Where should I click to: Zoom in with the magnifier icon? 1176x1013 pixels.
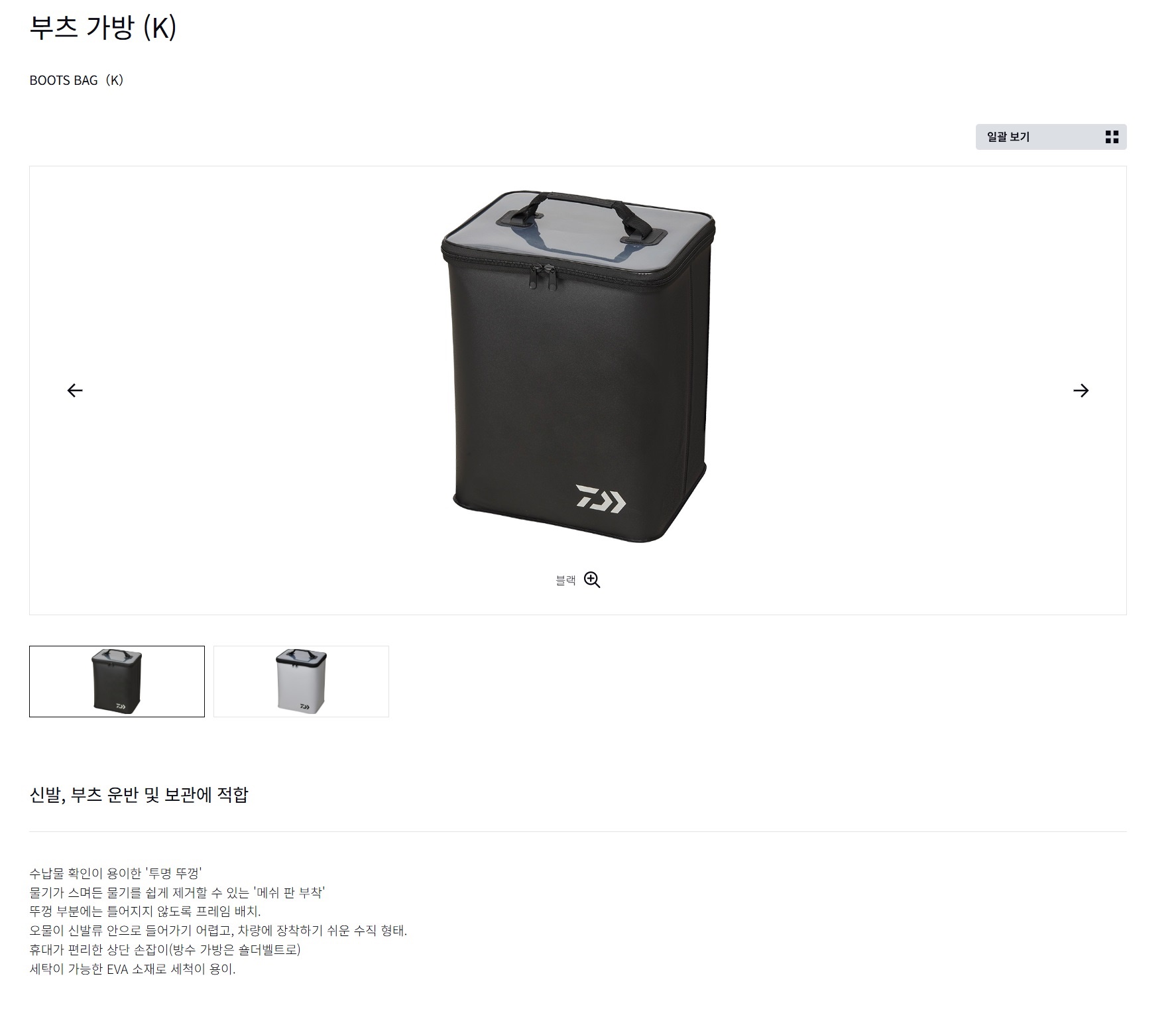[592, 580]
